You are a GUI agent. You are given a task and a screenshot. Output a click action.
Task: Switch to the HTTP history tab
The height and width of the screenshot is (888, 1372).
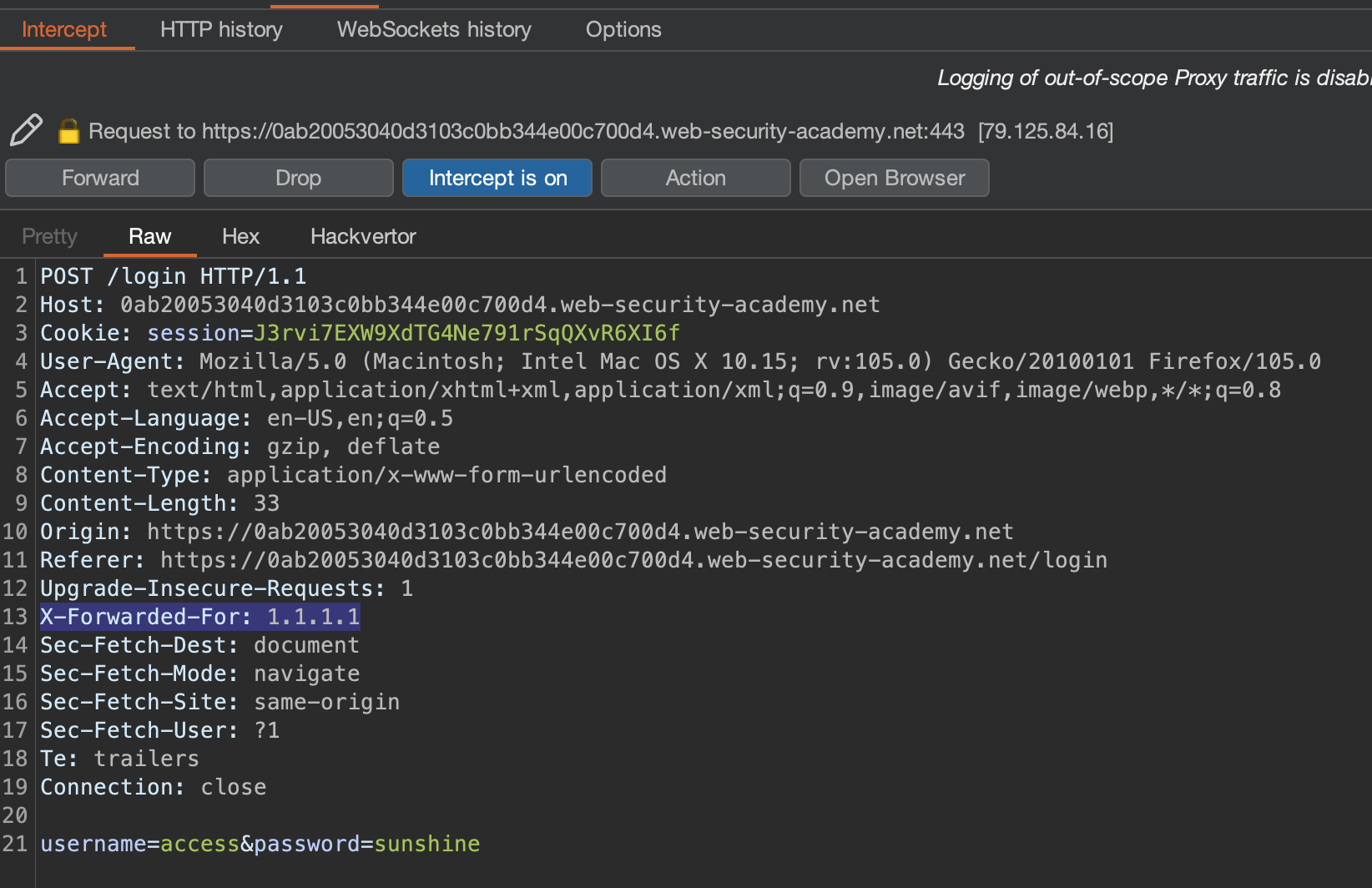point(221,29)
